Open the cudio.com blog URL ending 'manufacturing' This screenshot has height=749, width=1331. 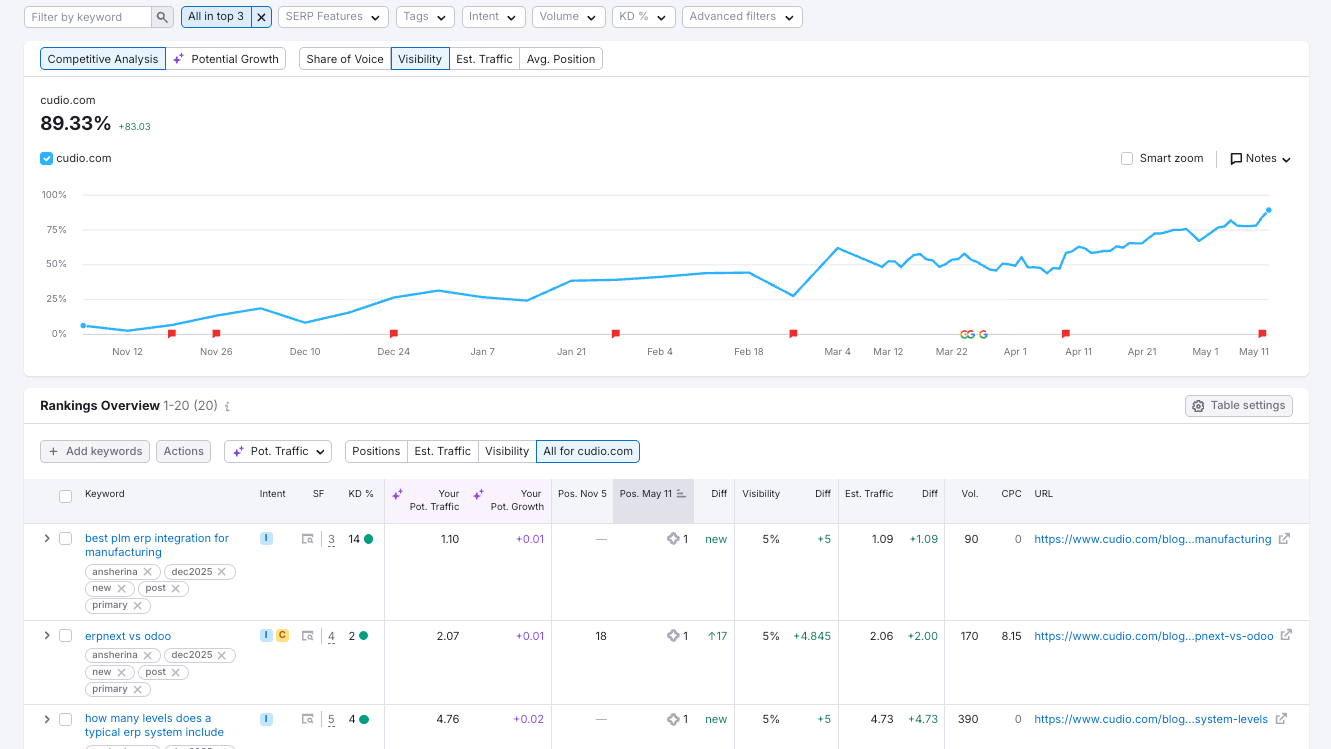(1153, 539)
